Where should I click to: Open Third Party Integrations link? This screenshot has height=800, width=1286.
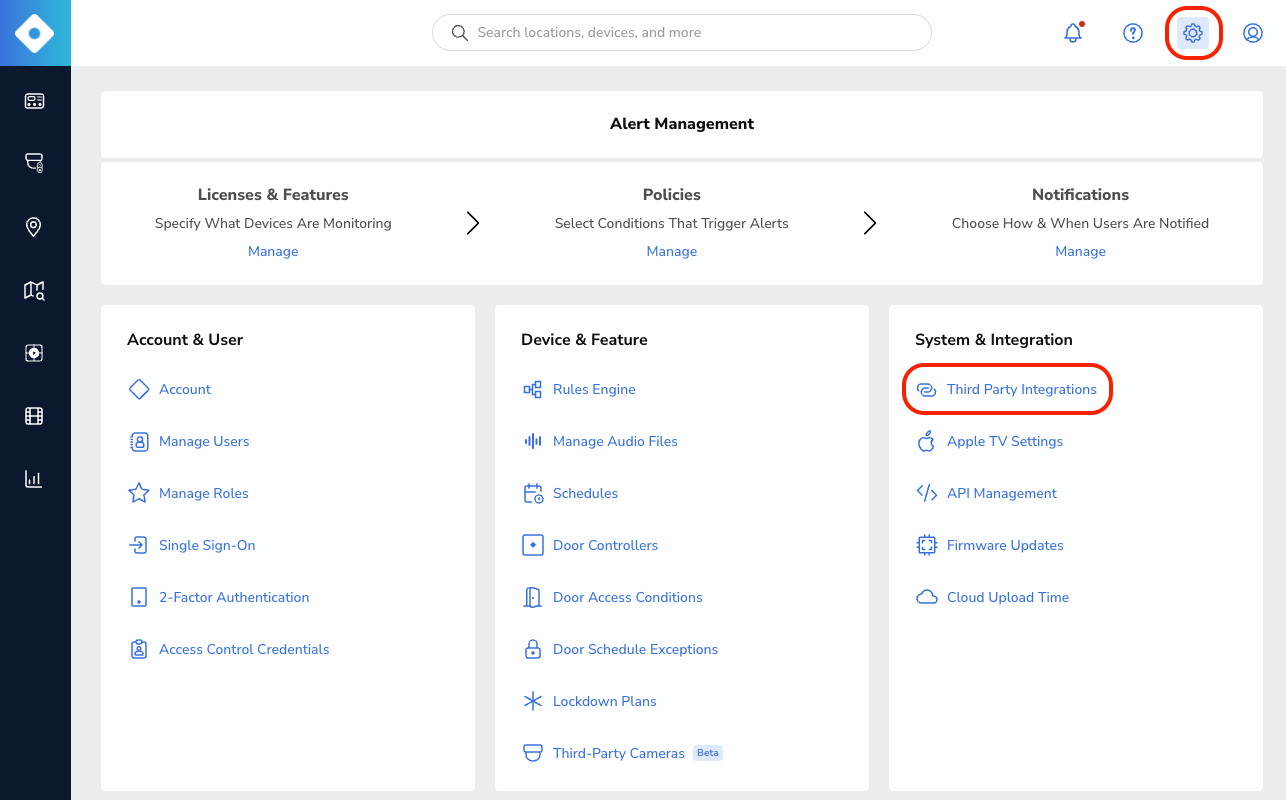(1022, 389)
